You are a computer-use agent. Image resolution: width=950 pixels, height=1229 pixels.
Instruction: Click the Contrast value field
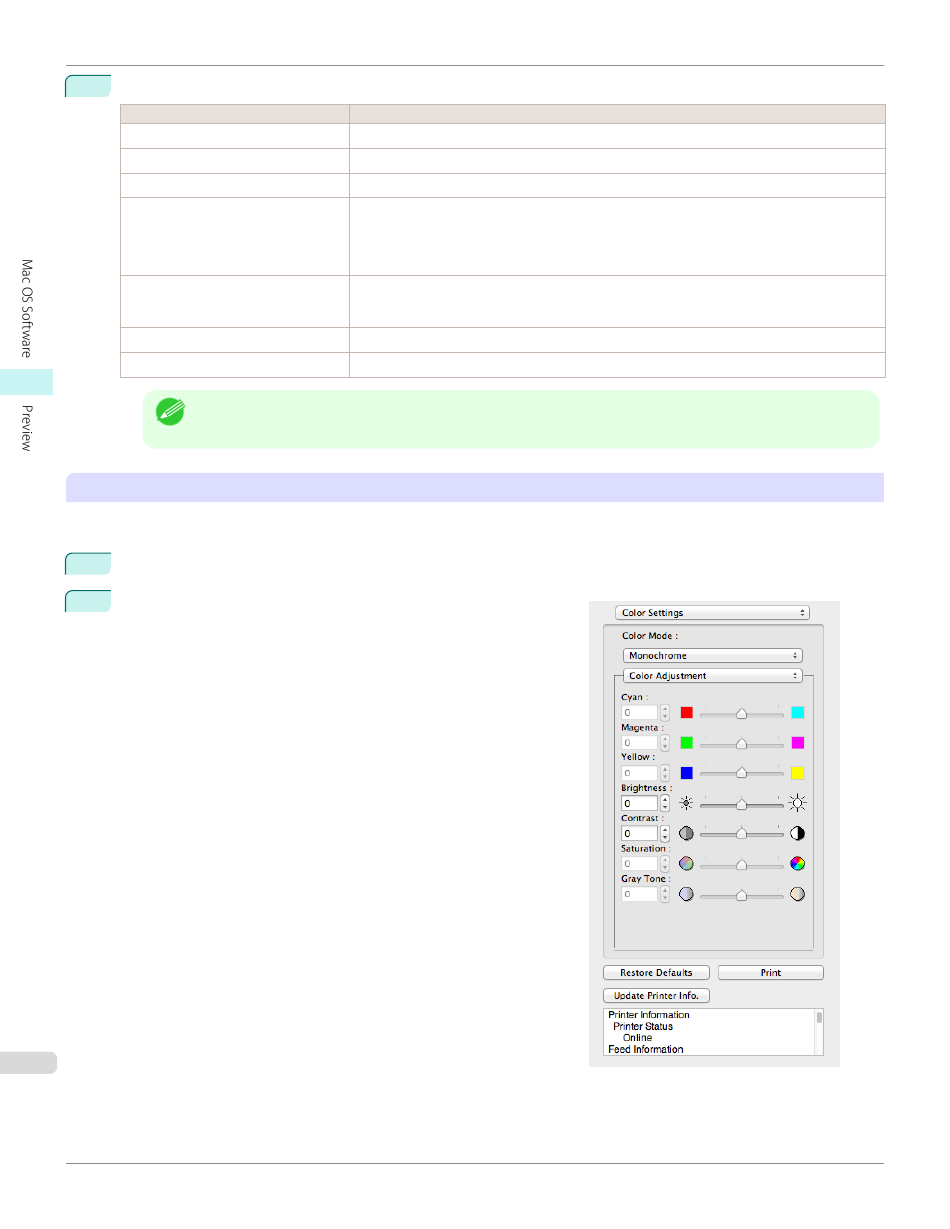[639, 833]
